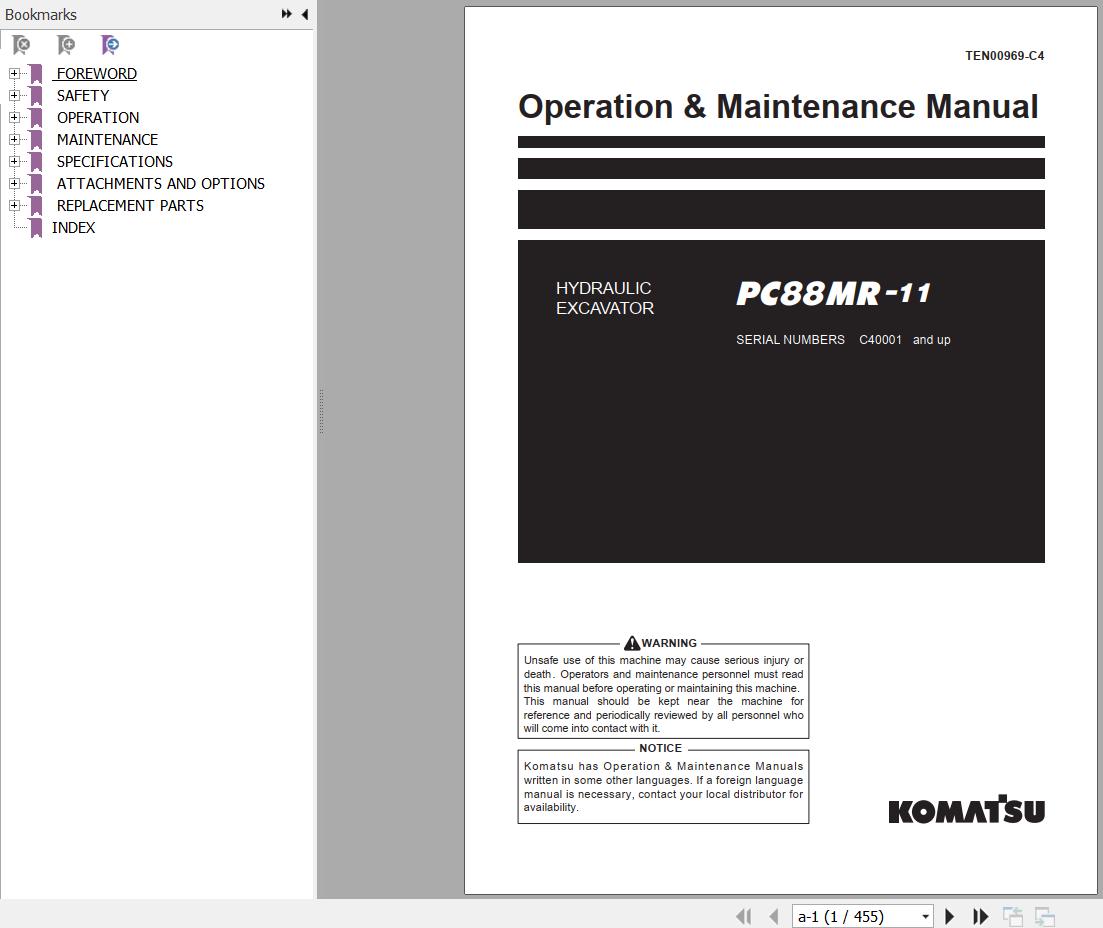The width and height of the screenshot is (1103, 928).
Task: Go to first page button
Action: [744, 916]
